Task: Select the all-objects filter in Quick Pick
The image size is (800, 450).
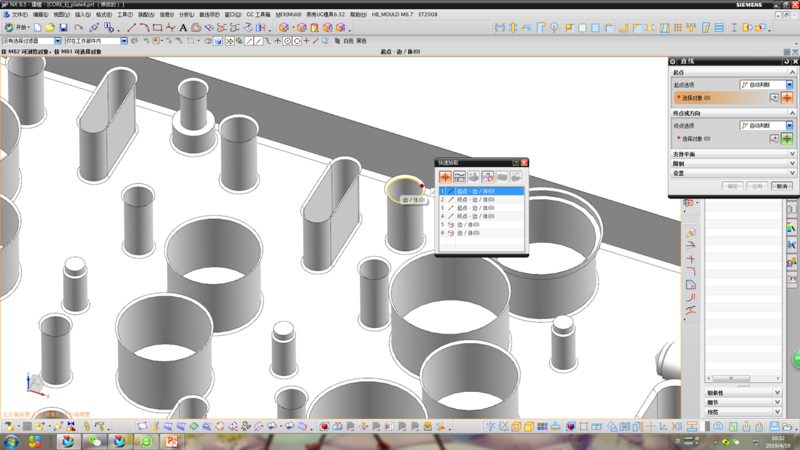Action: coord(445,177)
